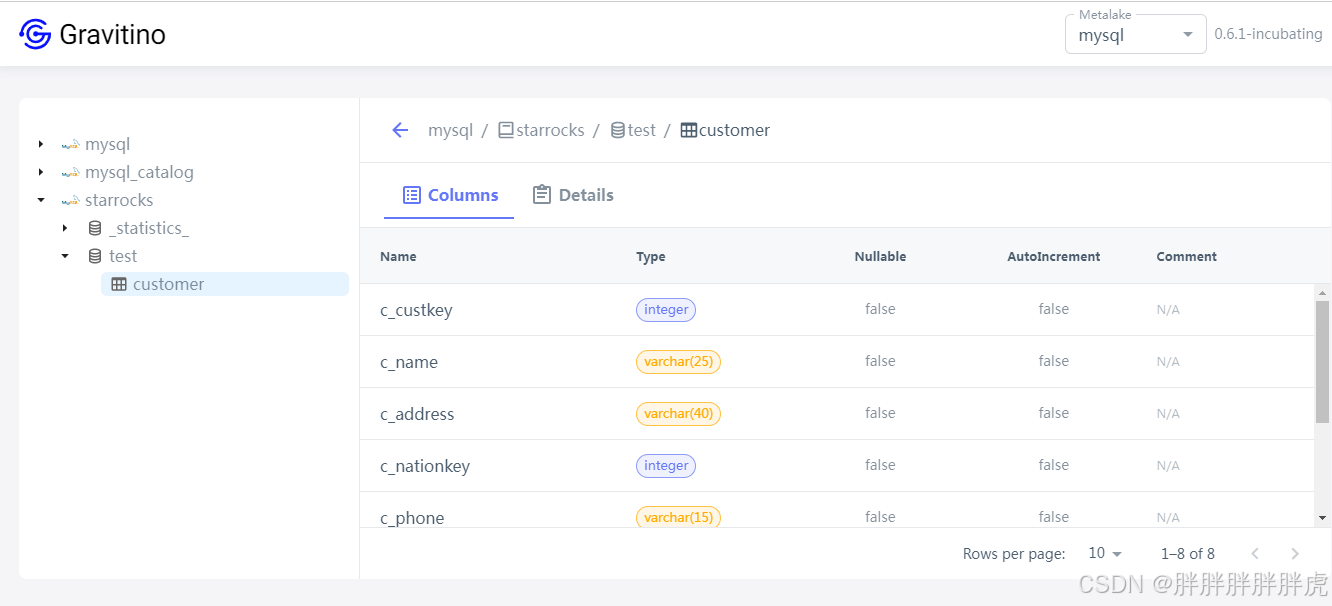Click the scrollbar down arrow

coord(1323,519)
